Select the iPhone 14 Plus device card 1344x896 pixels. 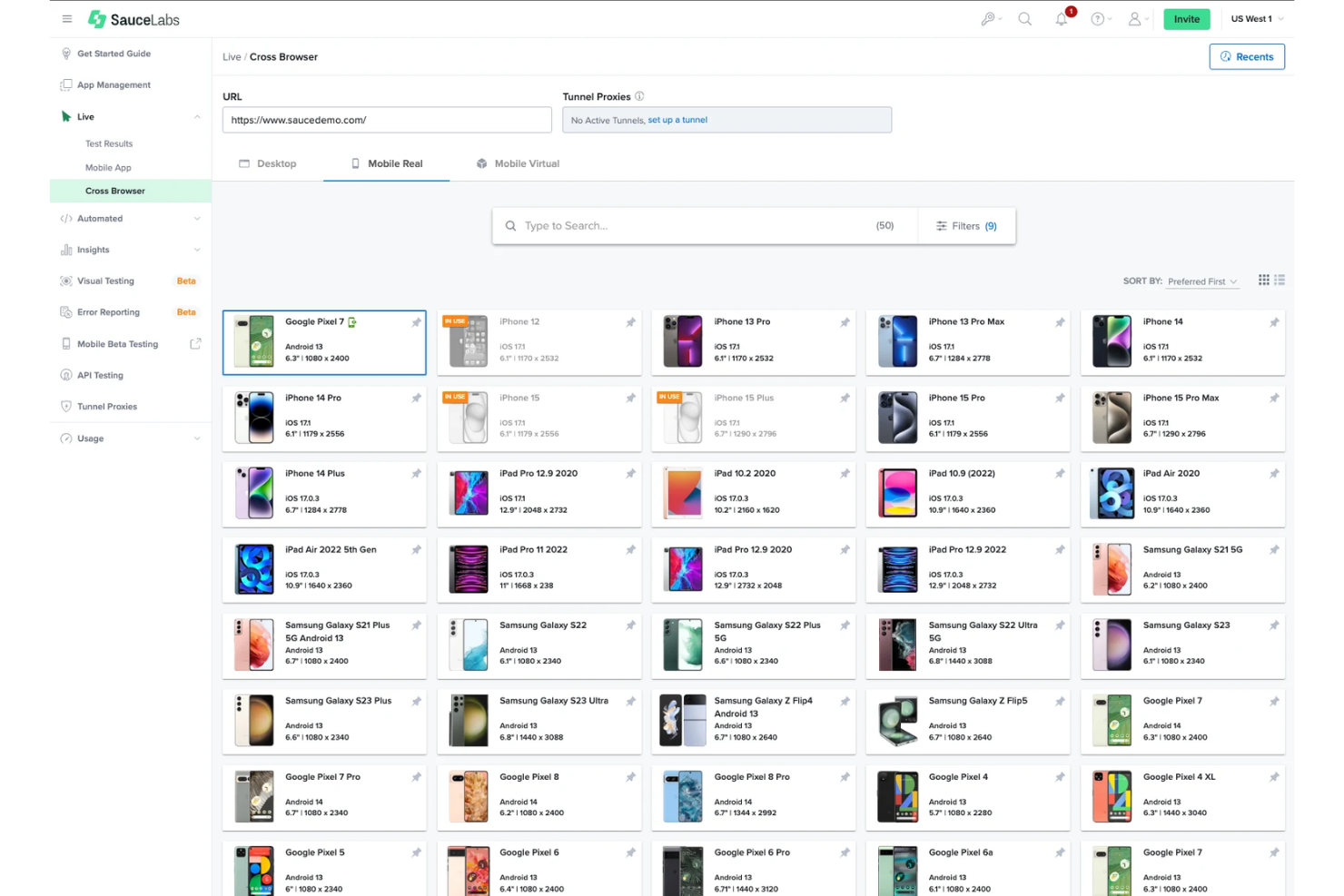[324, 495]
